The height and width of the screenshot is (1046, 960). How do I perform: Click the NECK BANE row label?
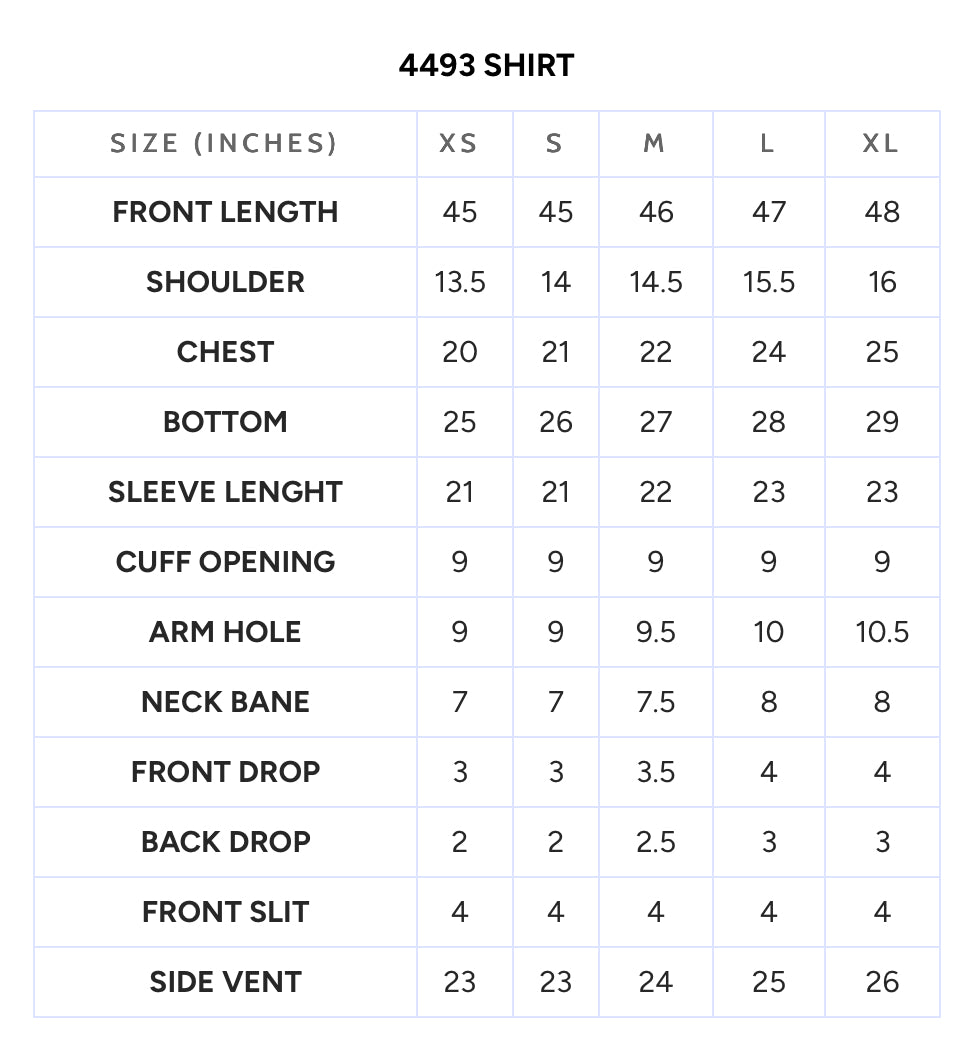225,702
